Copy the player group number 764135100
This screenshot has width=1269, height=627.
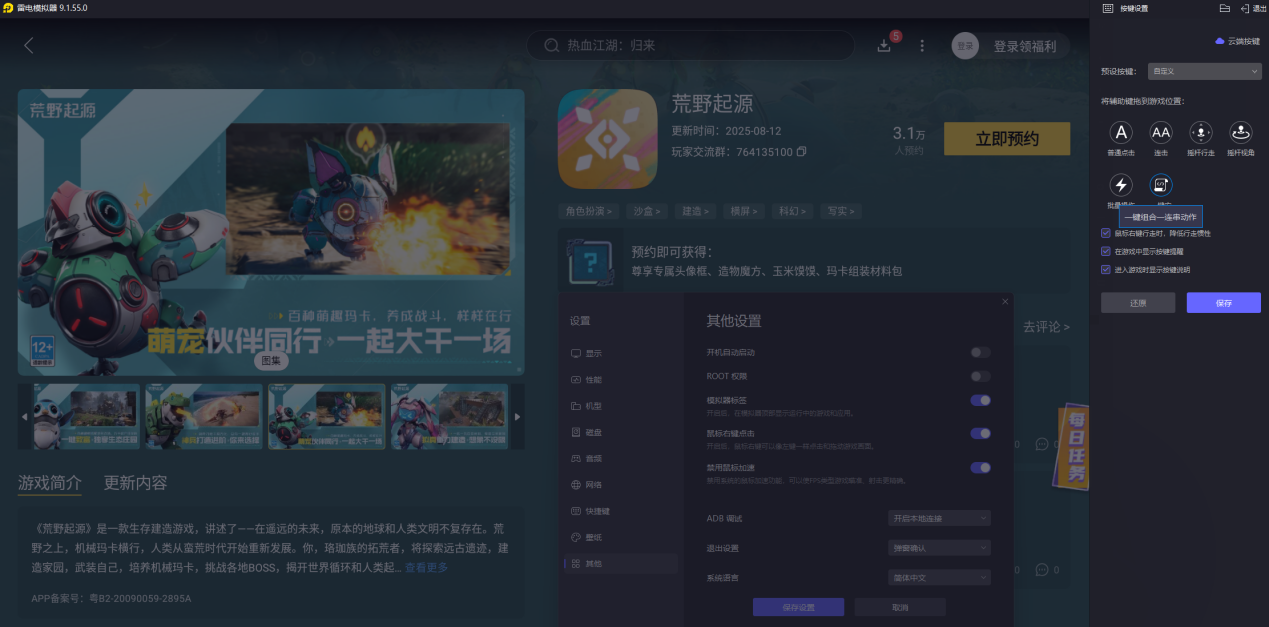tap(801, 152)
